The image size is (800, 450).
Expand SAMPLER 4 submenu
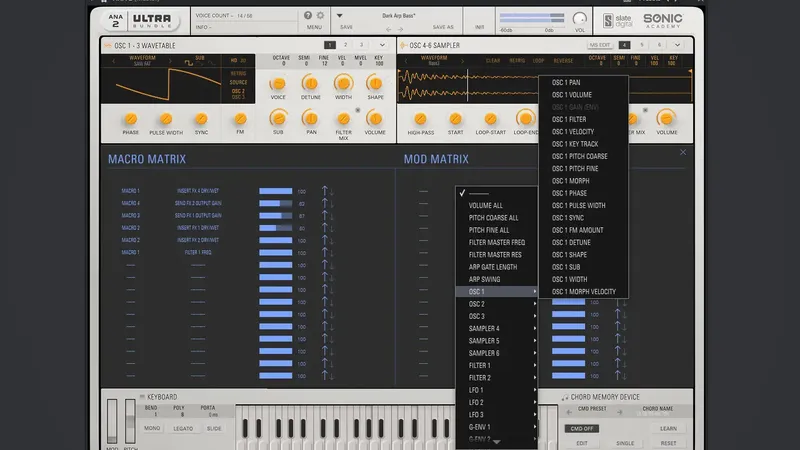coord(496,329)
